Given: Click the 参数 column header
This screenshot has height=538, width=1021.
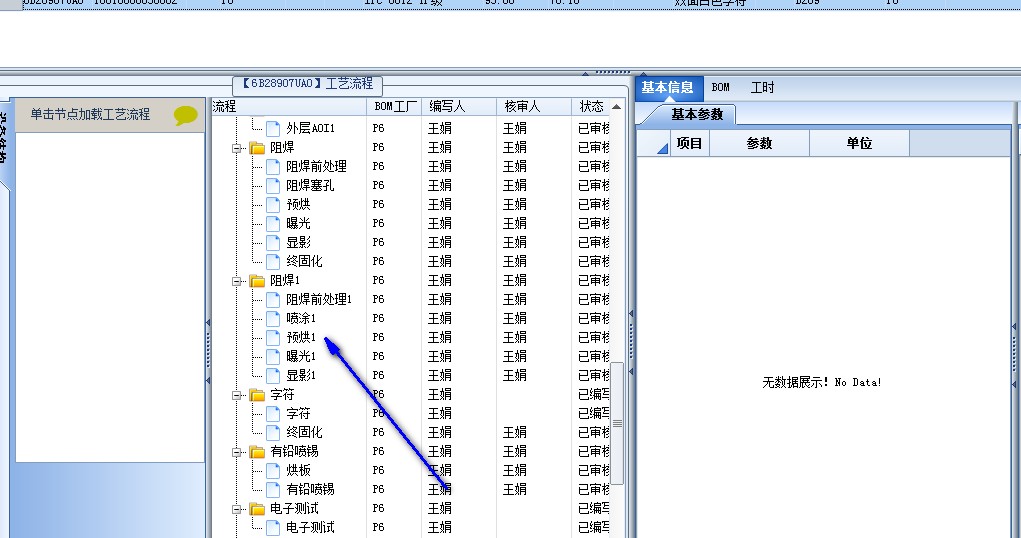Looking at the screenshot, I should click(x=759, y=143).
